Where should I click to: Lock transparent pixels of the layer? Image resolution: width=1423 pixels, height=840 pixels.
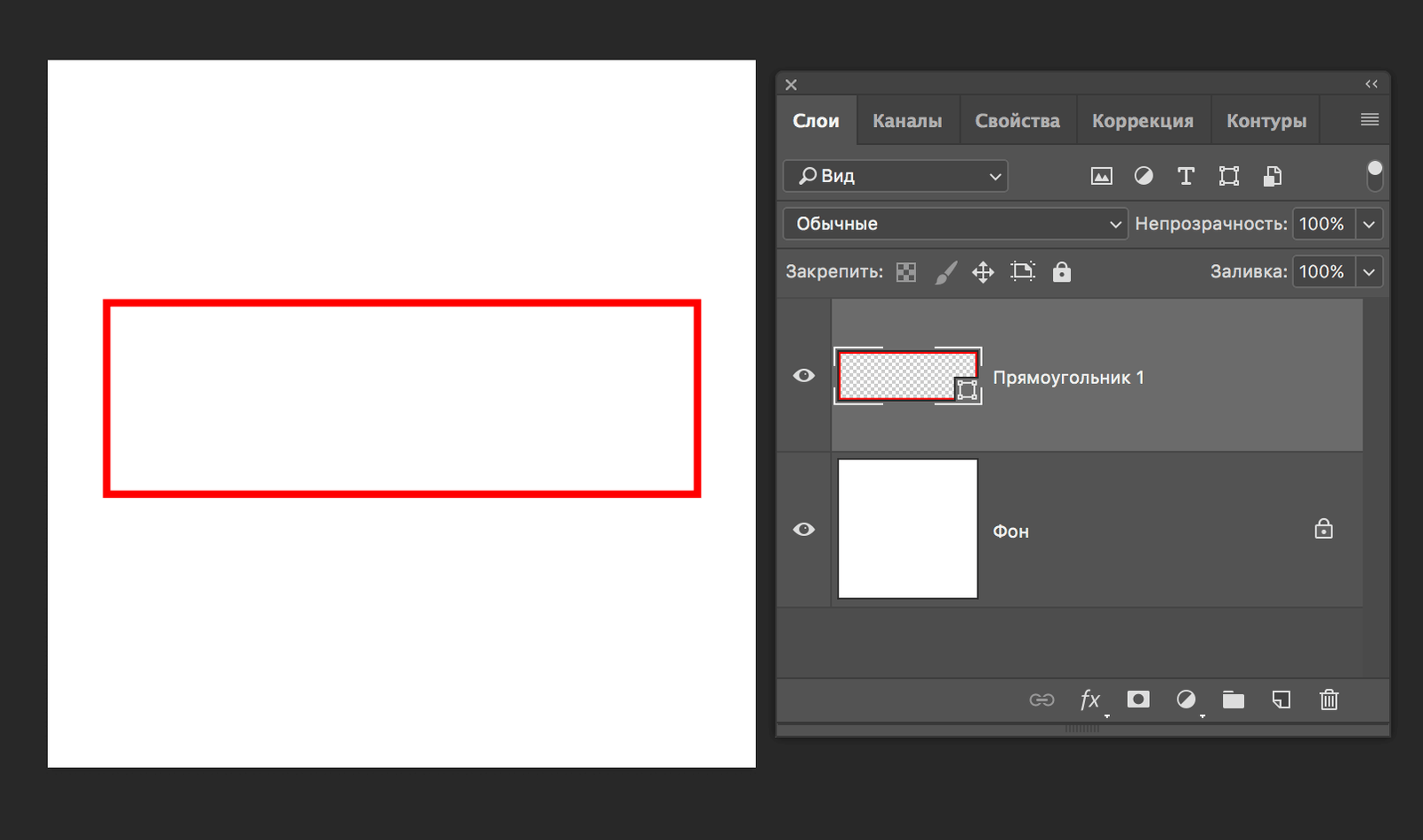click(x=905, y=271)
